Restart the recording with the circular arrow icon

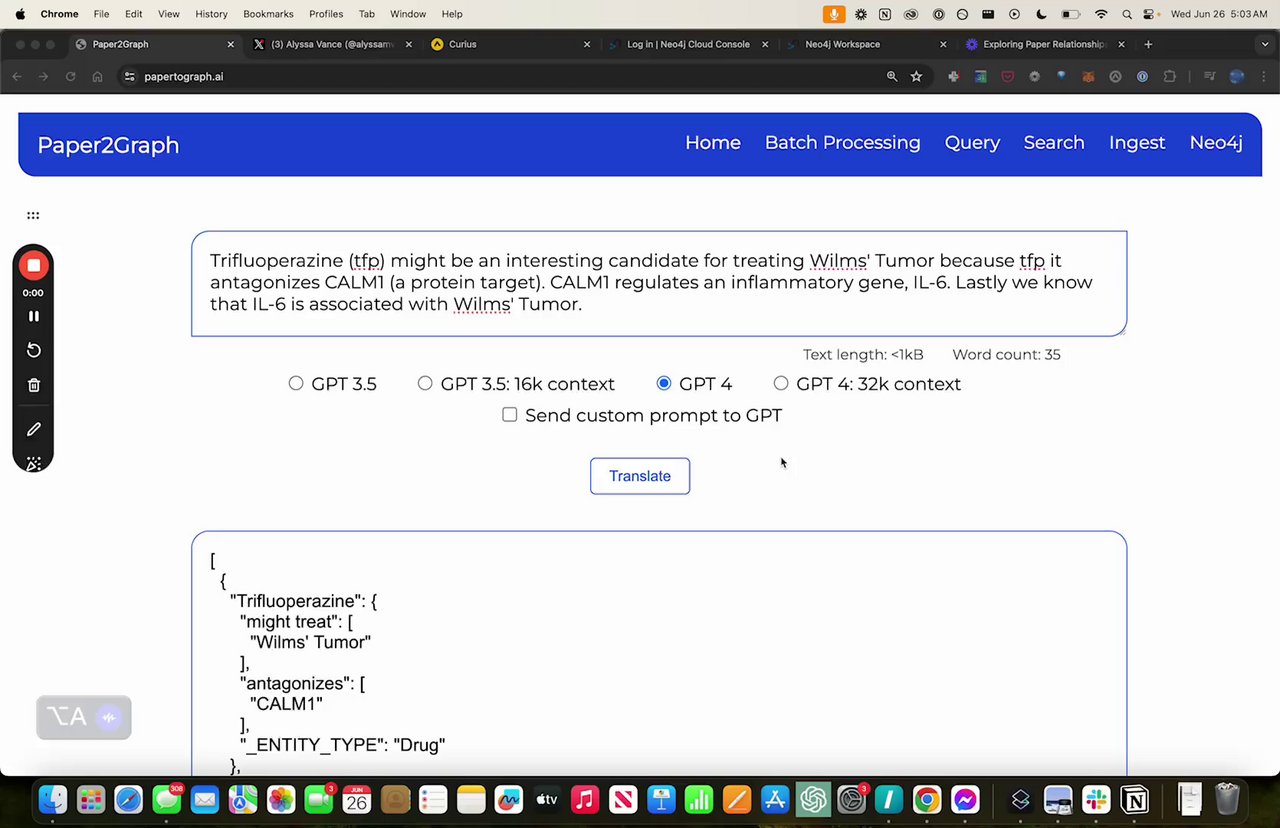[33, 350]
